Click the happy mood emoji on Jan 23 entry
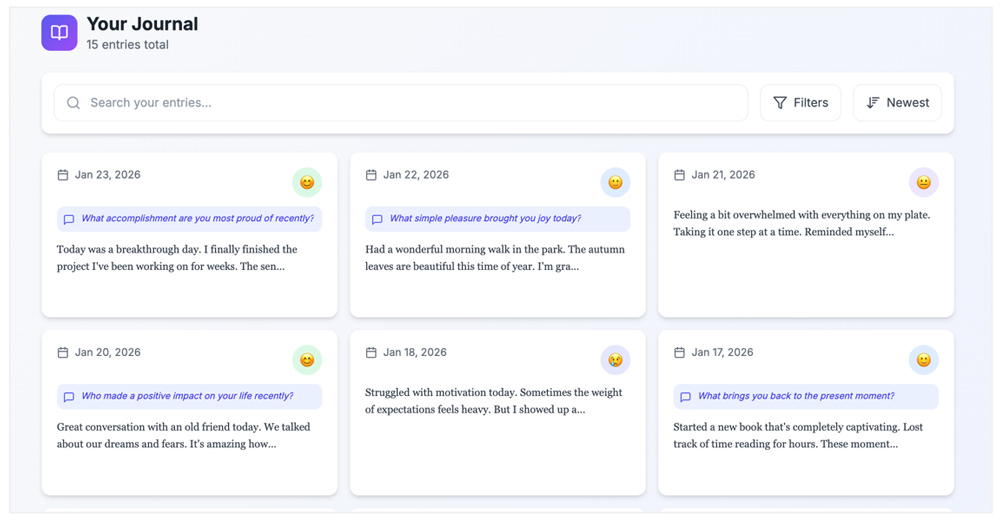The height and width of the screenshot is (525, 1000). [x=307, y=182]
